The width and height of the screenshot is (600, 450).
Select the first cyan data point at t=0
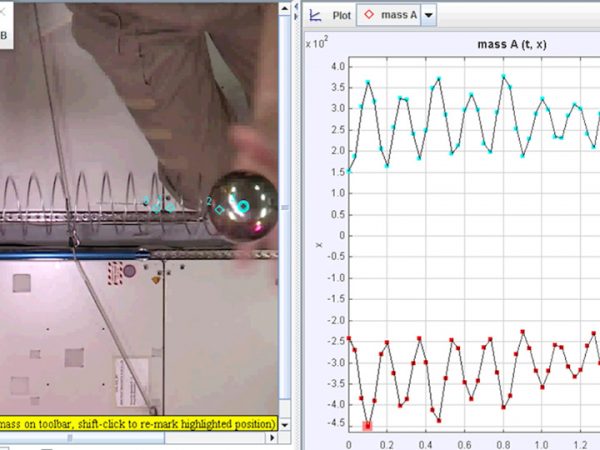349,171
